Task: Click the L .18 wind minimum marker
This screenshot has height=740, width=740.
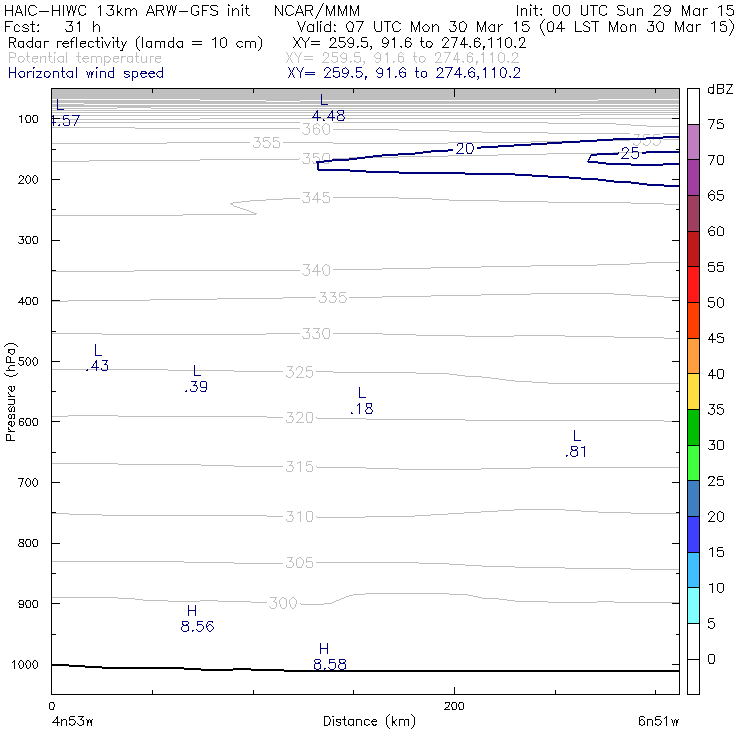Action: (x=362, y=401)
